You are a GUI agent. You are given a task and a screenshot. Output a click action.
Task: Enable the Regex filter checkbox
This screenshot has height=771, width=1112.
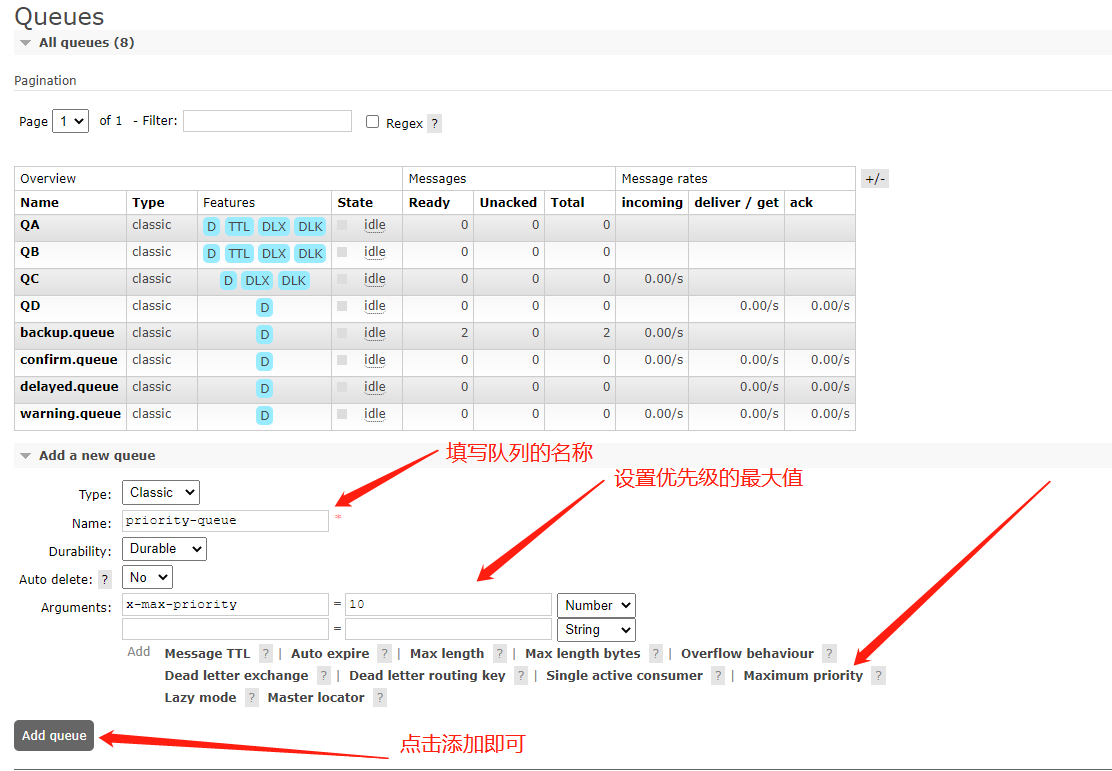pyautogui.click(x=372, y=122)
